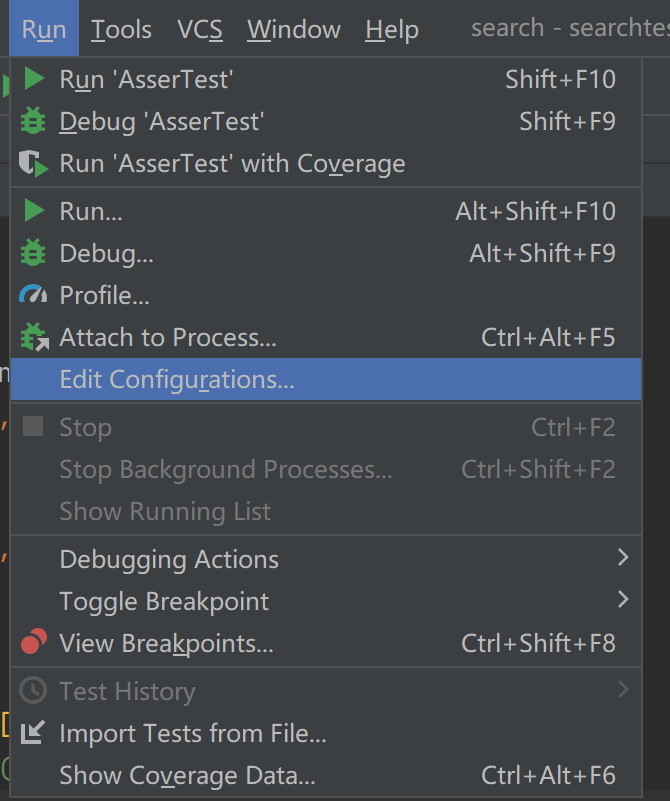Click the green play icon beside Run...
The width and height of the screenshot is (670, 801).
pos(34,211)
